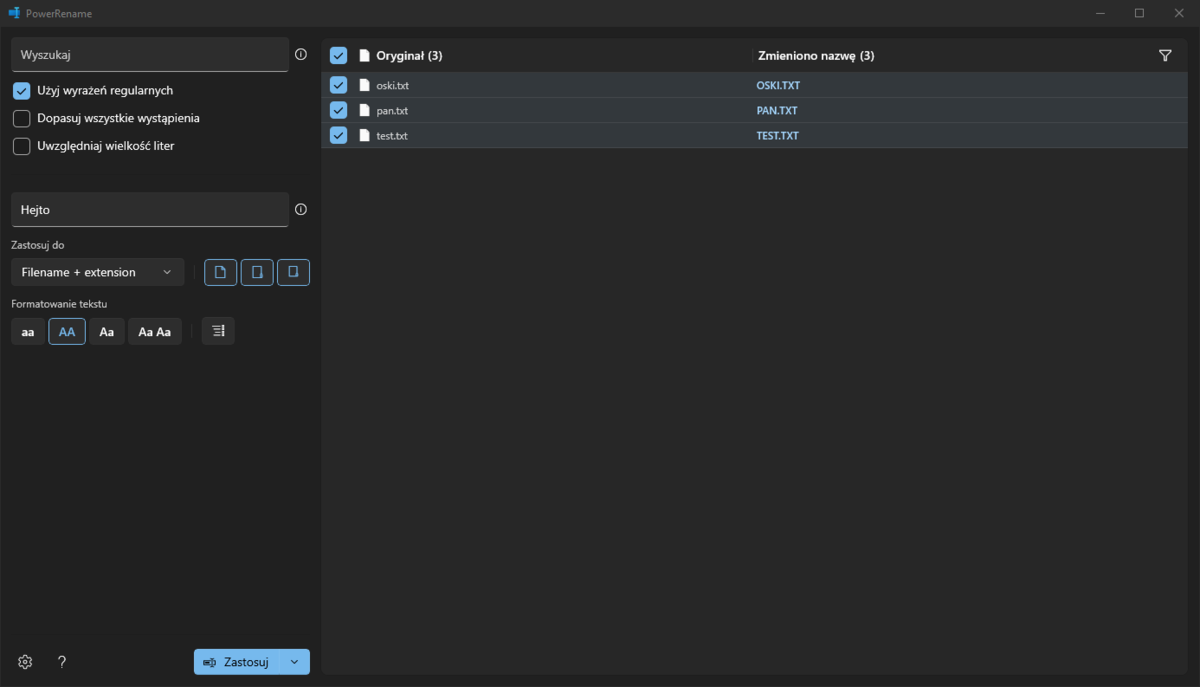Click the Zastosuj apply button
This screenshot has width=1200, height=687.
pyautogui.click(x=237, y=662)
